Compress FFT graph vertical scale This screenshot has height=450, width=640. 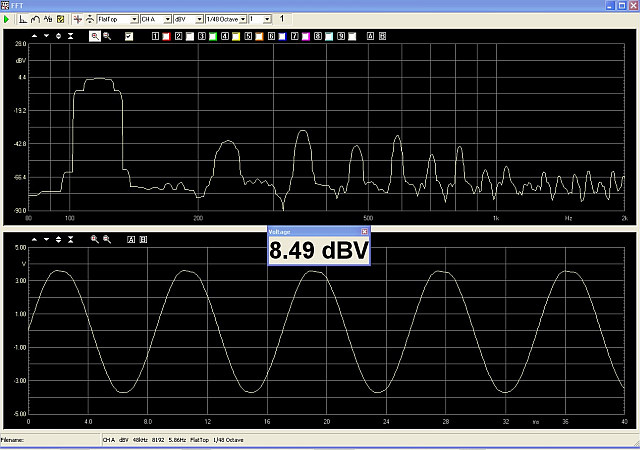71,36
